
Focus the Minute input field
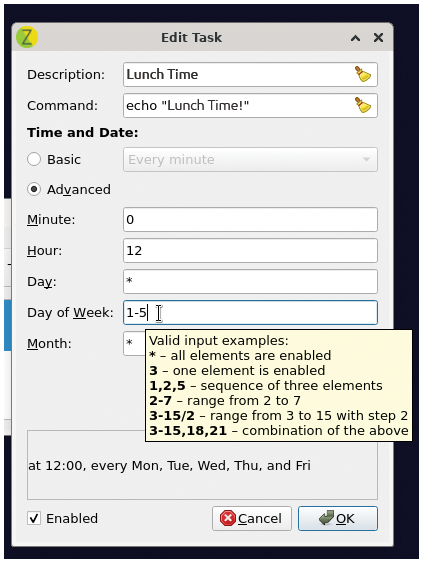[250, 219]
